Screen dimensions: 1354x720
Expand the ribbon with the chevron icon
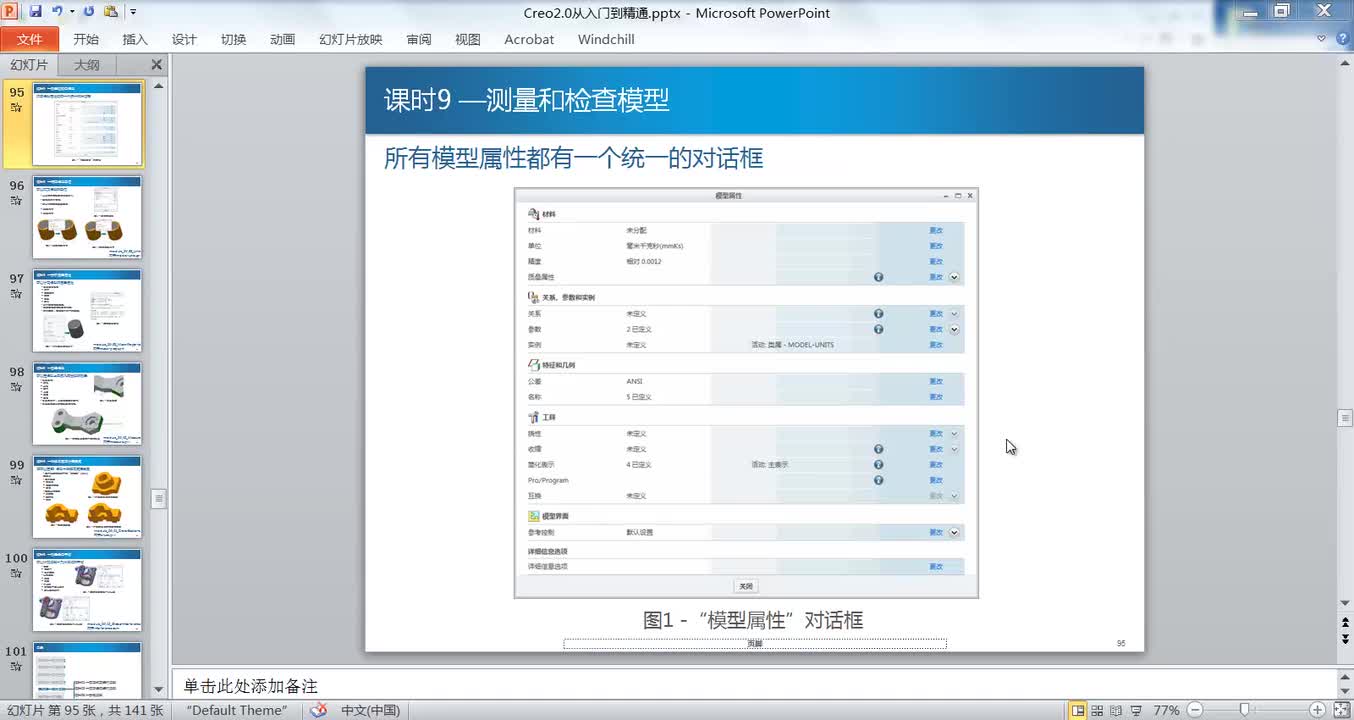(x=1322, y=39)
